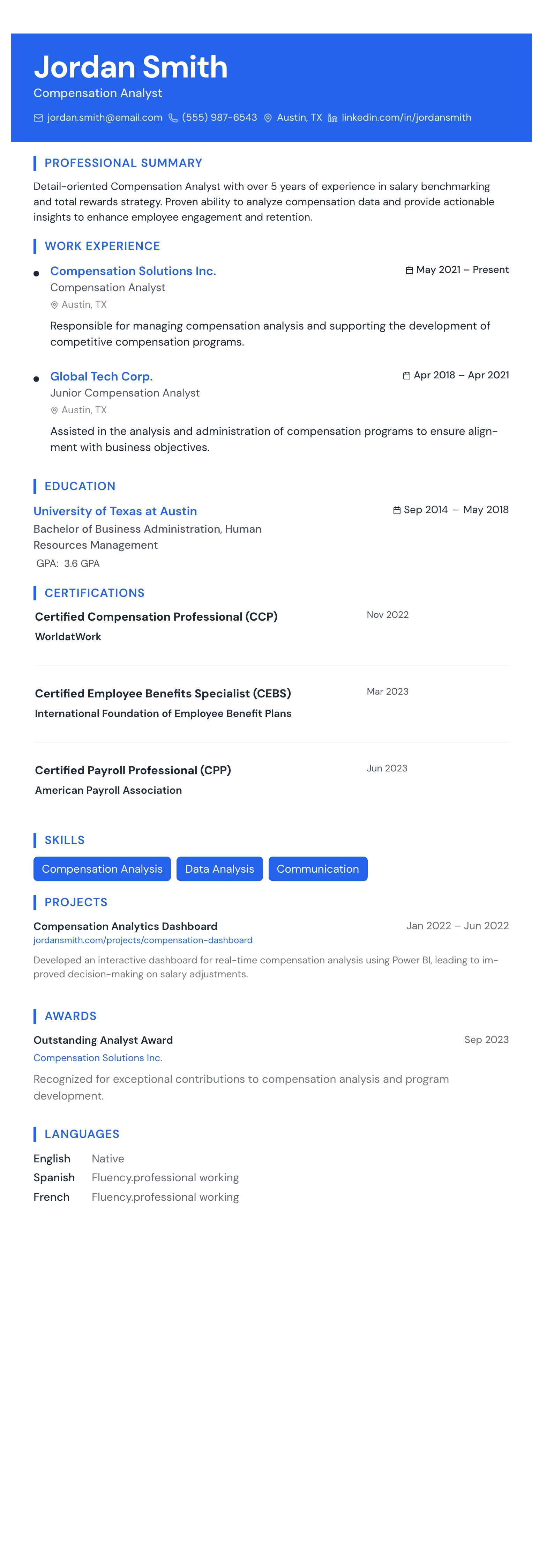
Task: Click calendar icon beside Sep 2014
Action: point(397,510)
